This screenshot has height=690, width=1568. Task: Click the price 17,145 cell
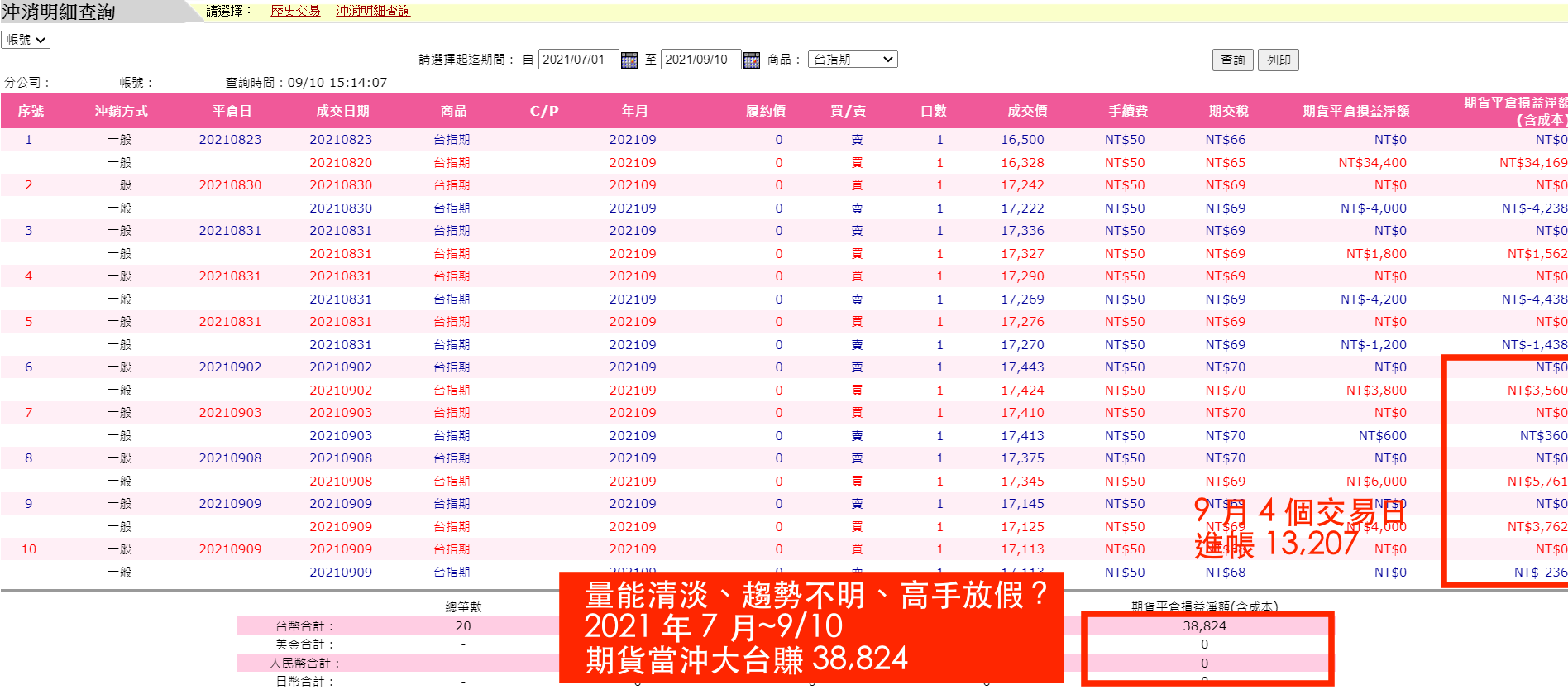[x=1022, y=504]
